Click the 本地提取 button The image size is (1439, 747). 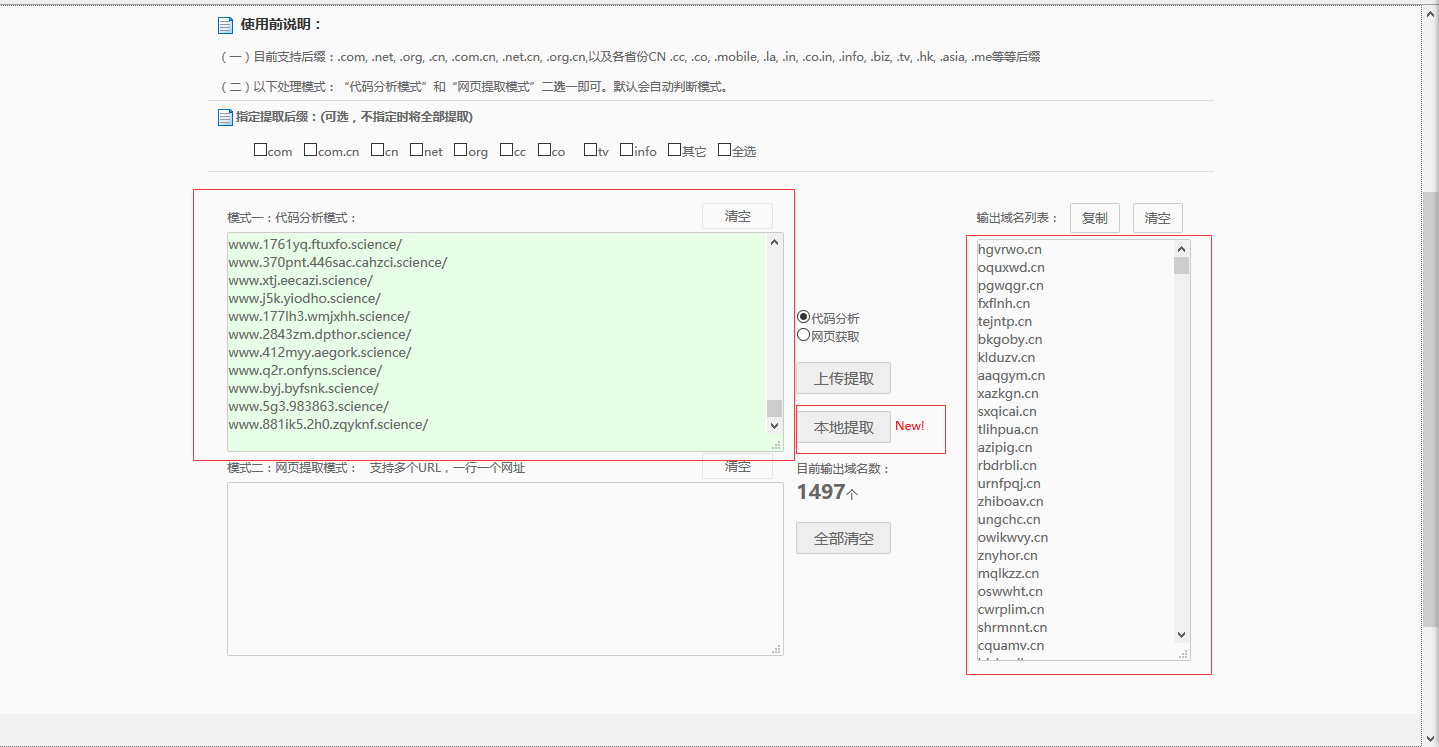pos(843,427)
